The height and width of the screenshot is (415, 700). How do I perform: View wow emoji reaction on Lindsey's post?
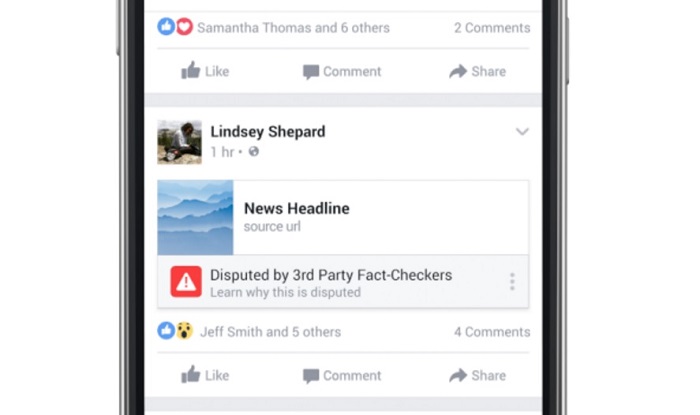[x=184, y=331]
